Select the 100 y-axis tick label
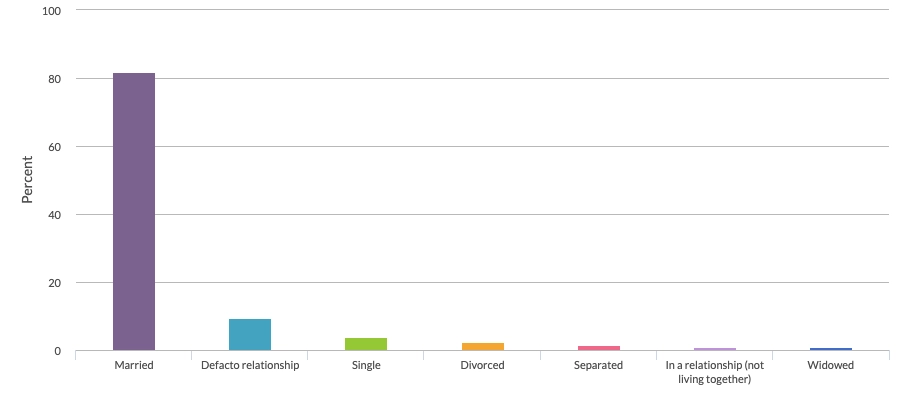Image resolution: width=905 pixels, height=408 pixels. pyautogui.click(x=52, y=11)
